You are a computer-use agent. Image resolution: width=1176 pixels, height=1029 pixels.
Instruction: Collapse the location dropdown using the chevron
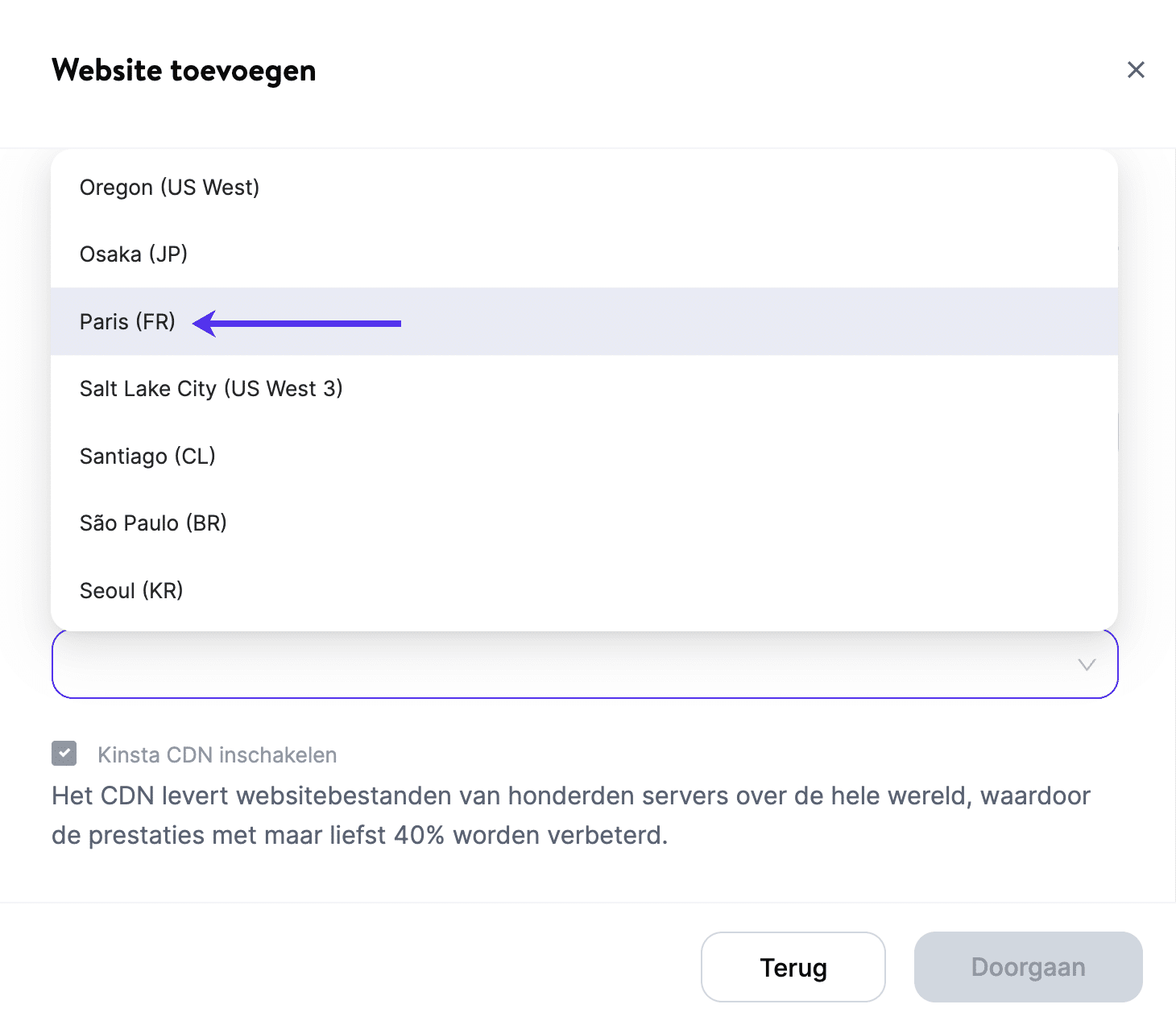click(1087, 665)
